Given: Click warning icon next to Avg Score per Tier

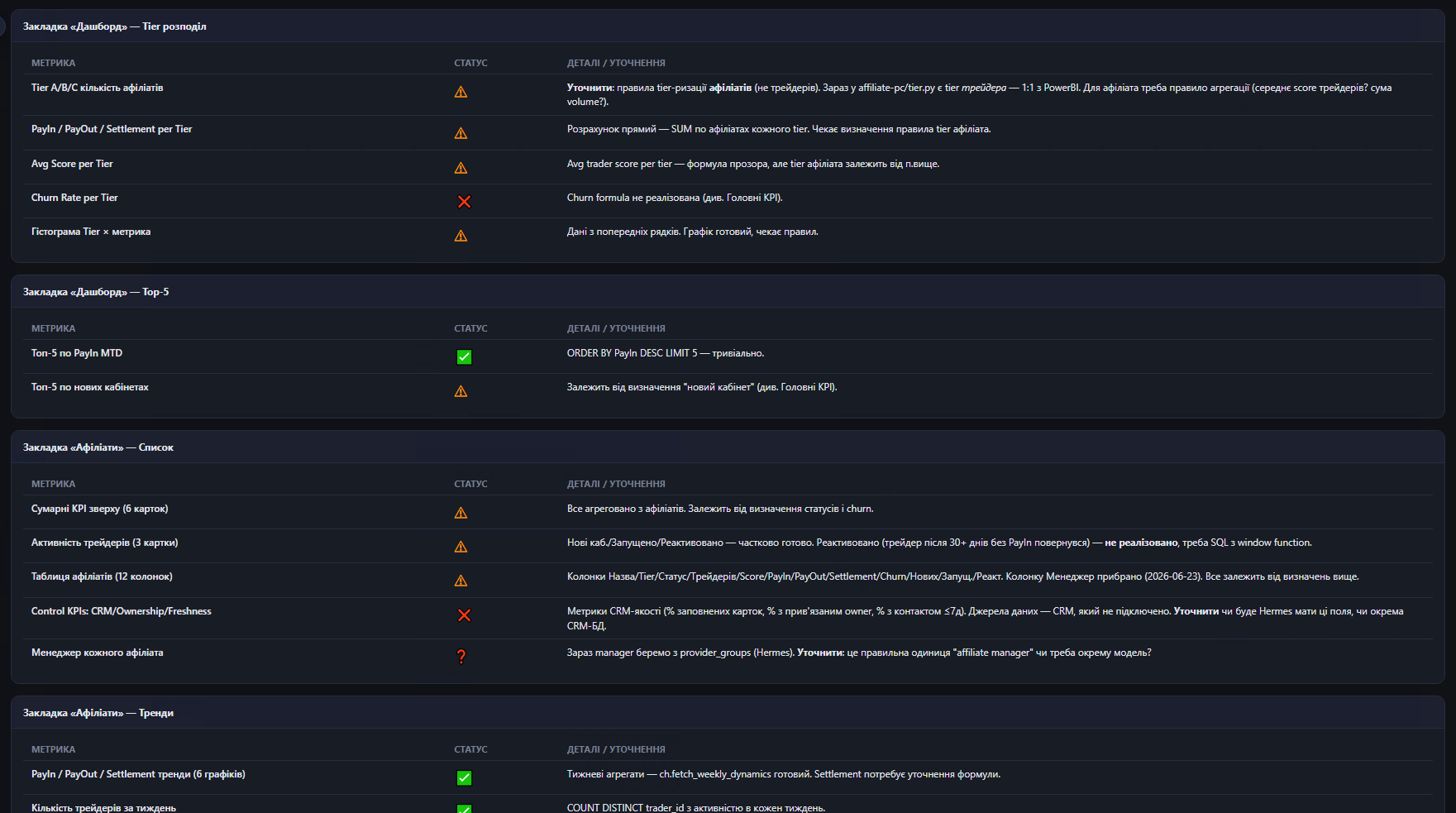Looking at the screenshot, I should (x=461, y=168).
